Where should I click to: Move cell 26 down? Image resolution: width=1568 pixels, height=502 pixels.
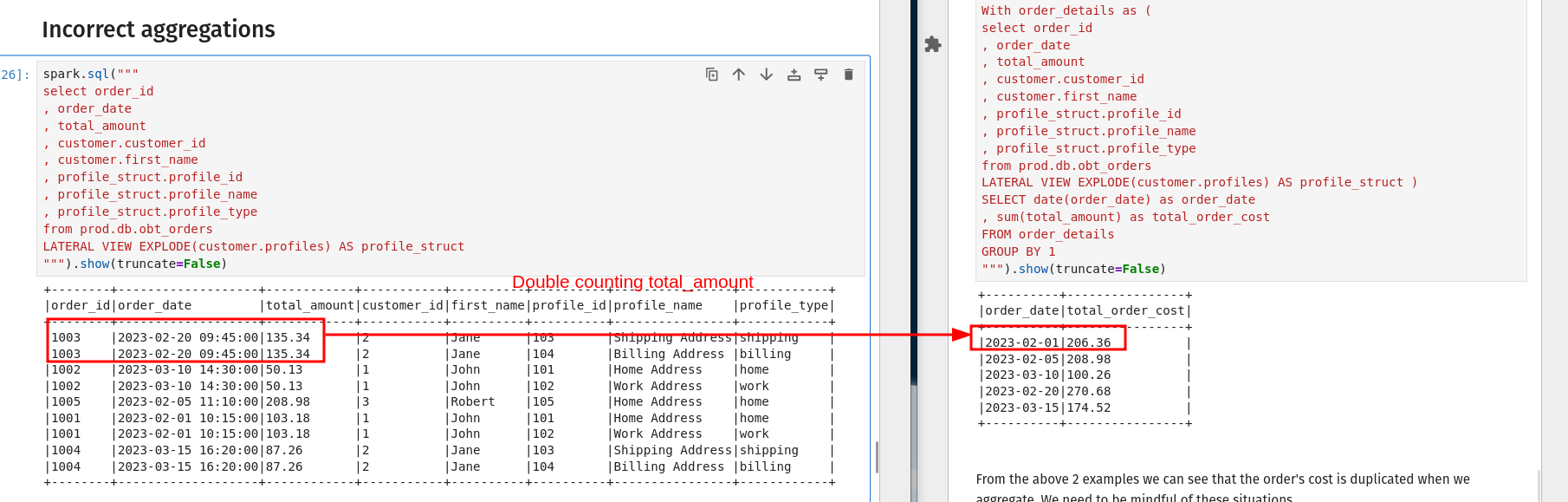767,75
